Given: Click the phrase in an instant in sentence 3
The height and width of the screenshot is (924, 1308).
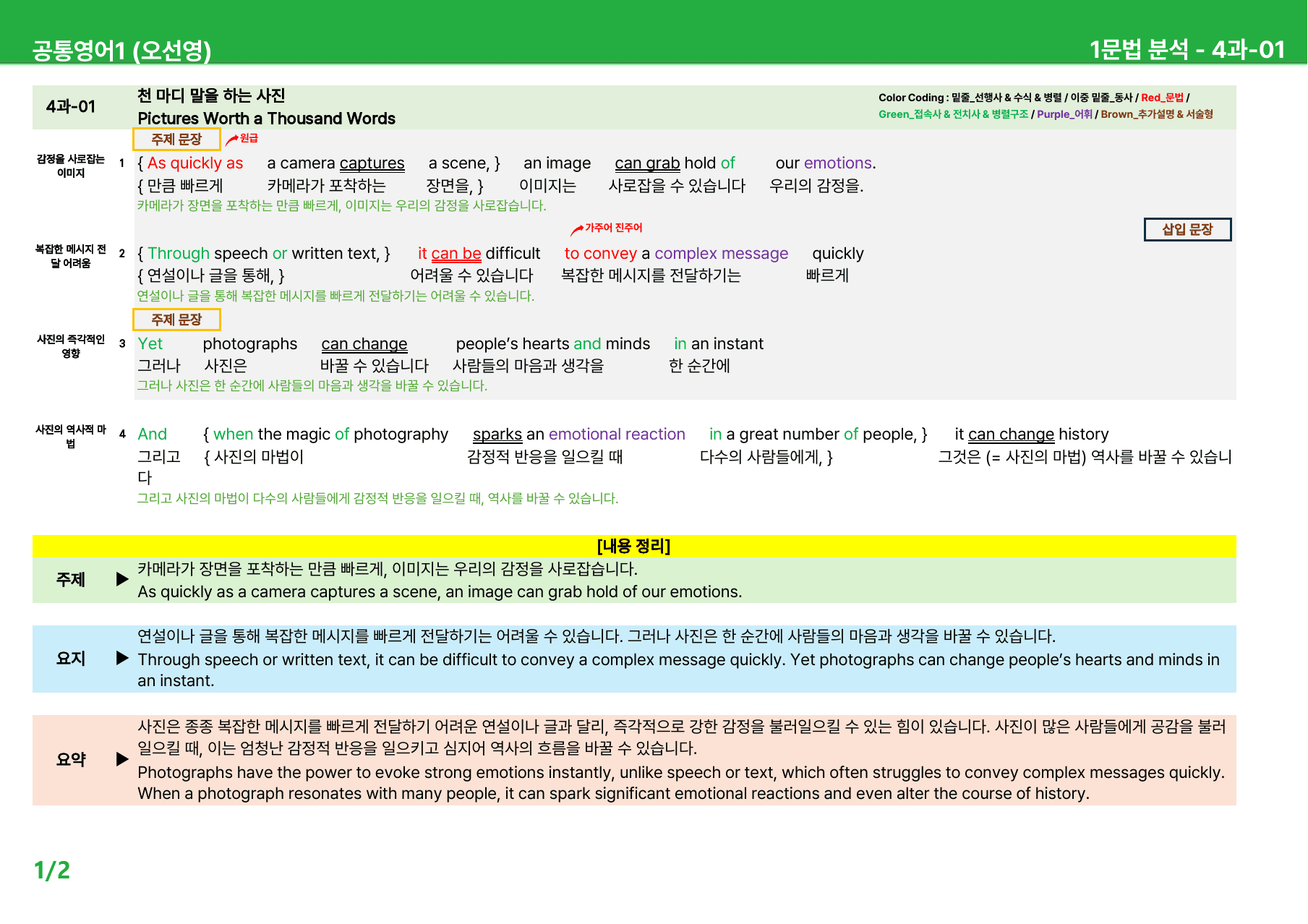Looking at the screenshot, I should point(719,344).
